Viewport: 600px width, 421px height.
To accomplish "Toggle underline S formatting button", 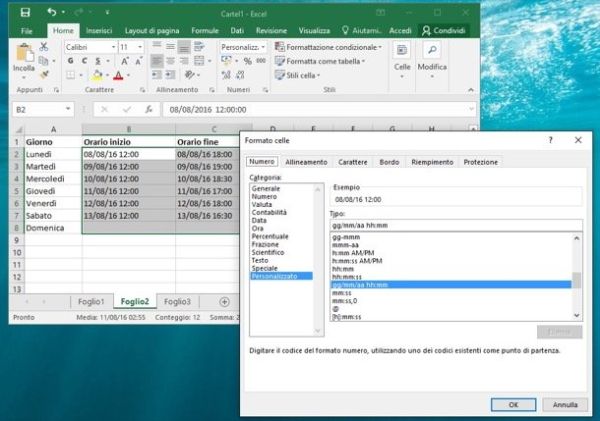I will click(x=99, y=61).
